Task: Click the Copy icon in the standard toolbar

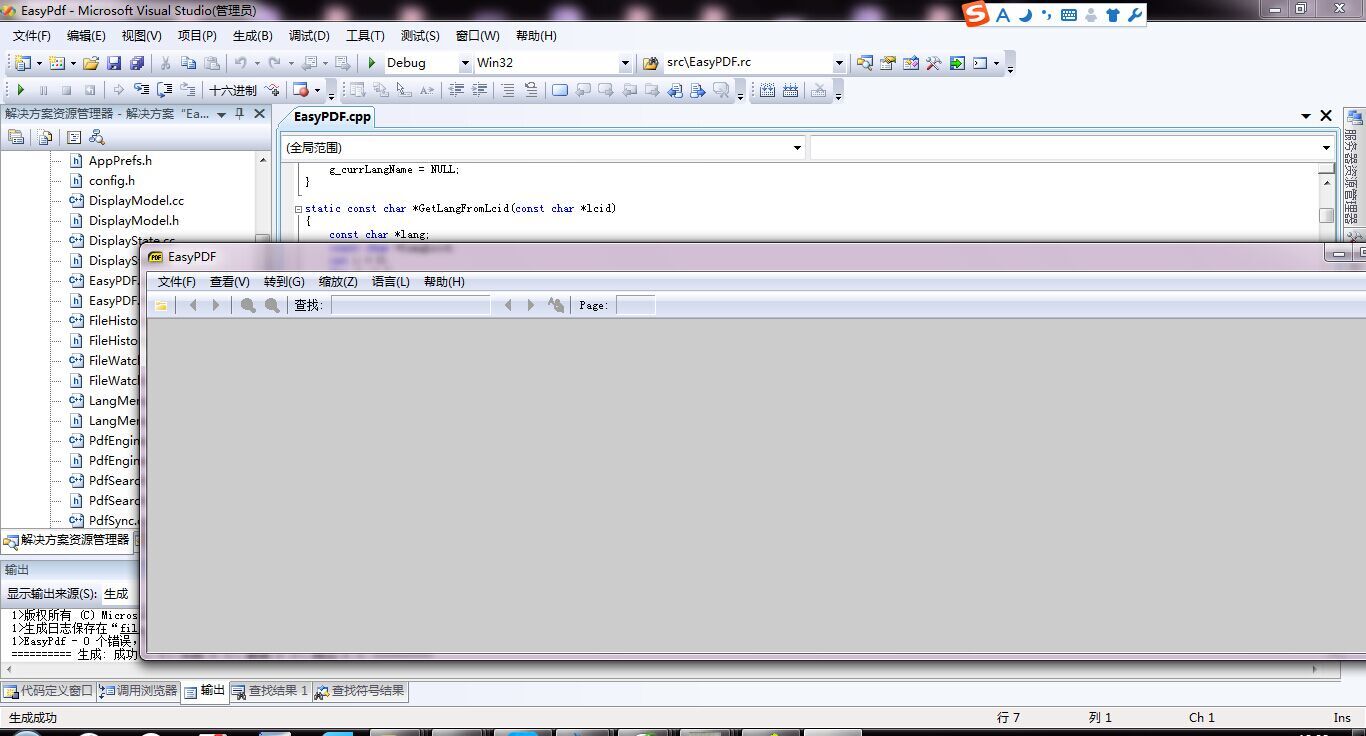Action: point(188,63)
